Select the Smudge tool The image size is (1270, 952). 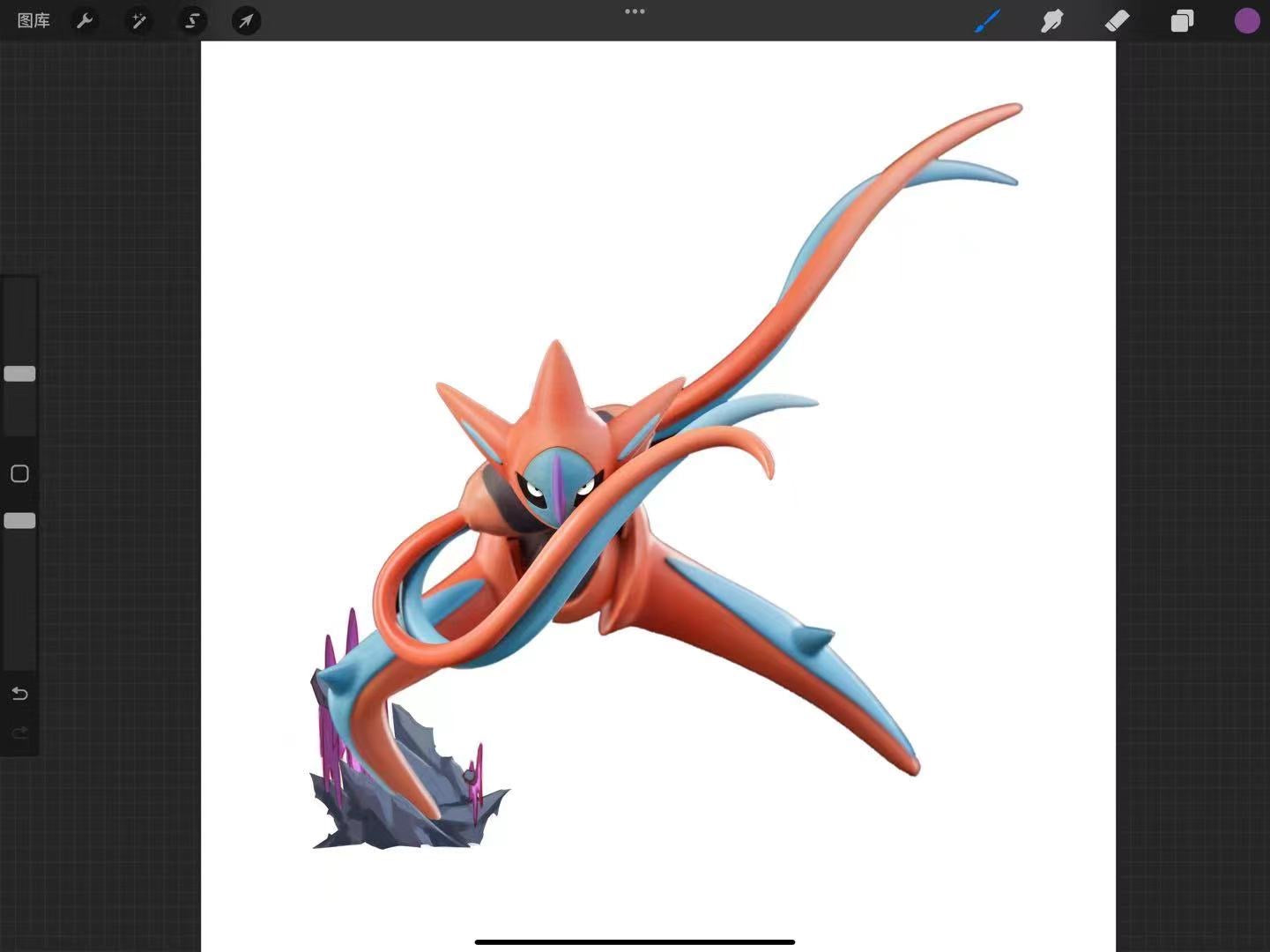[1051, 20]
